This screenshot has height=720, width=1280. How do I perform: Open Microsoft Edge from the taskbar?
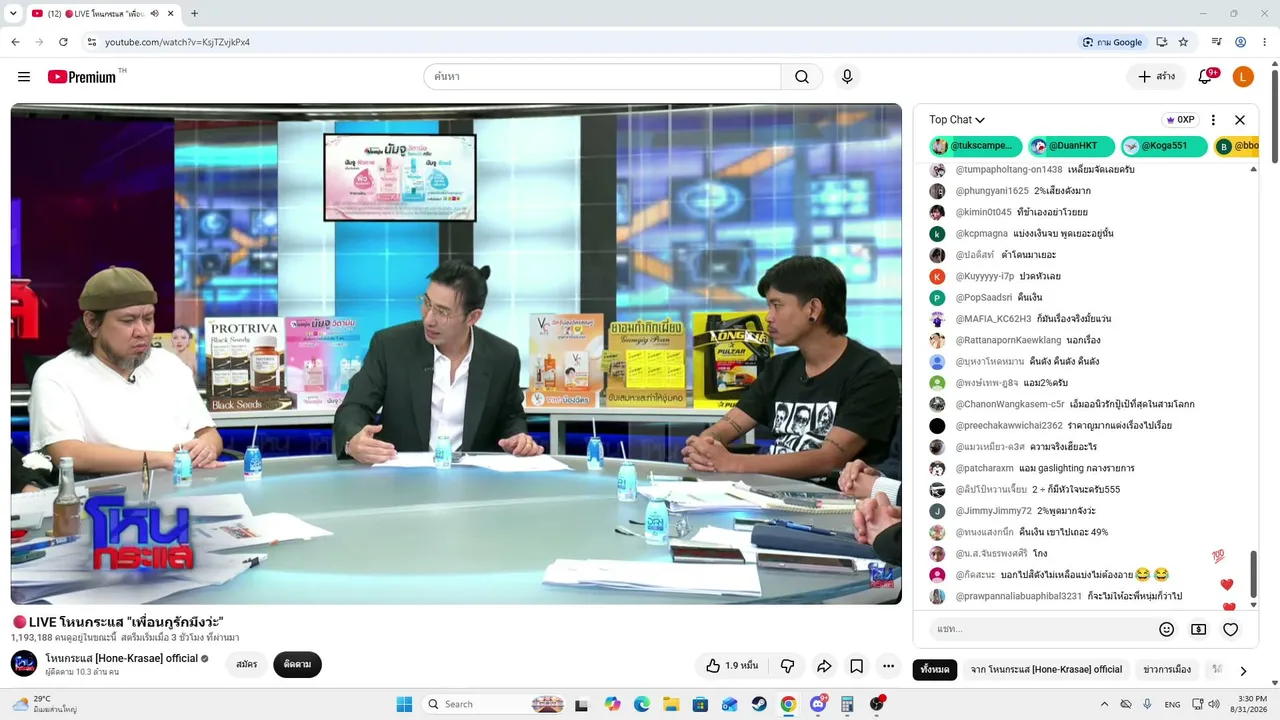pyautogui.click(x=642, y=704)
